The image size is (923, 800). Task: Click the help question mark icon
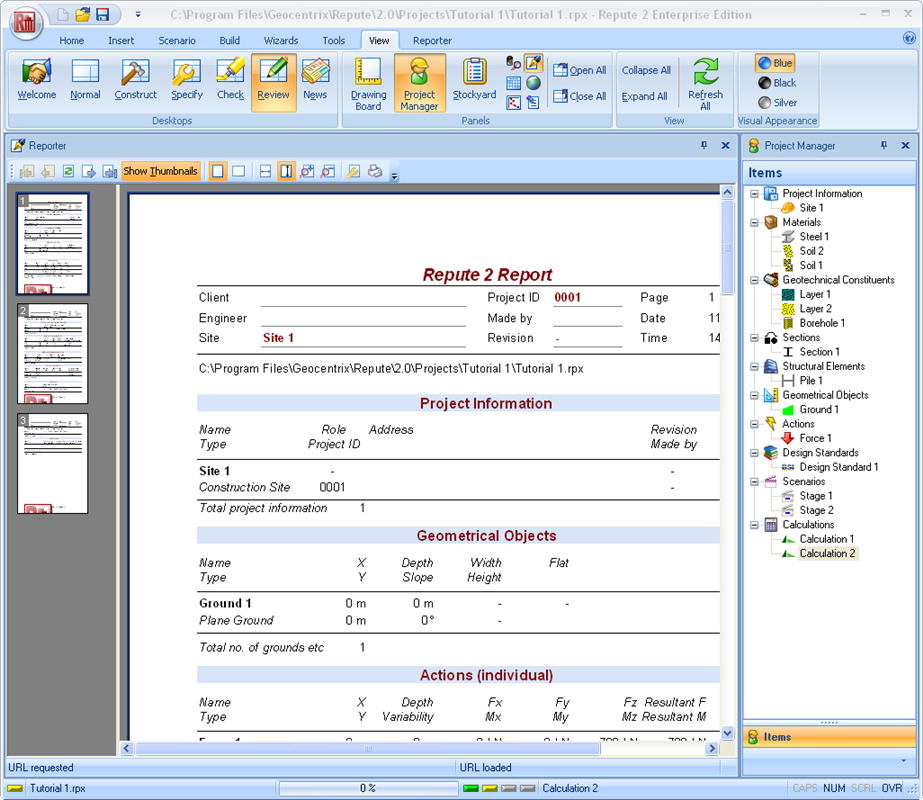point(909,38)
